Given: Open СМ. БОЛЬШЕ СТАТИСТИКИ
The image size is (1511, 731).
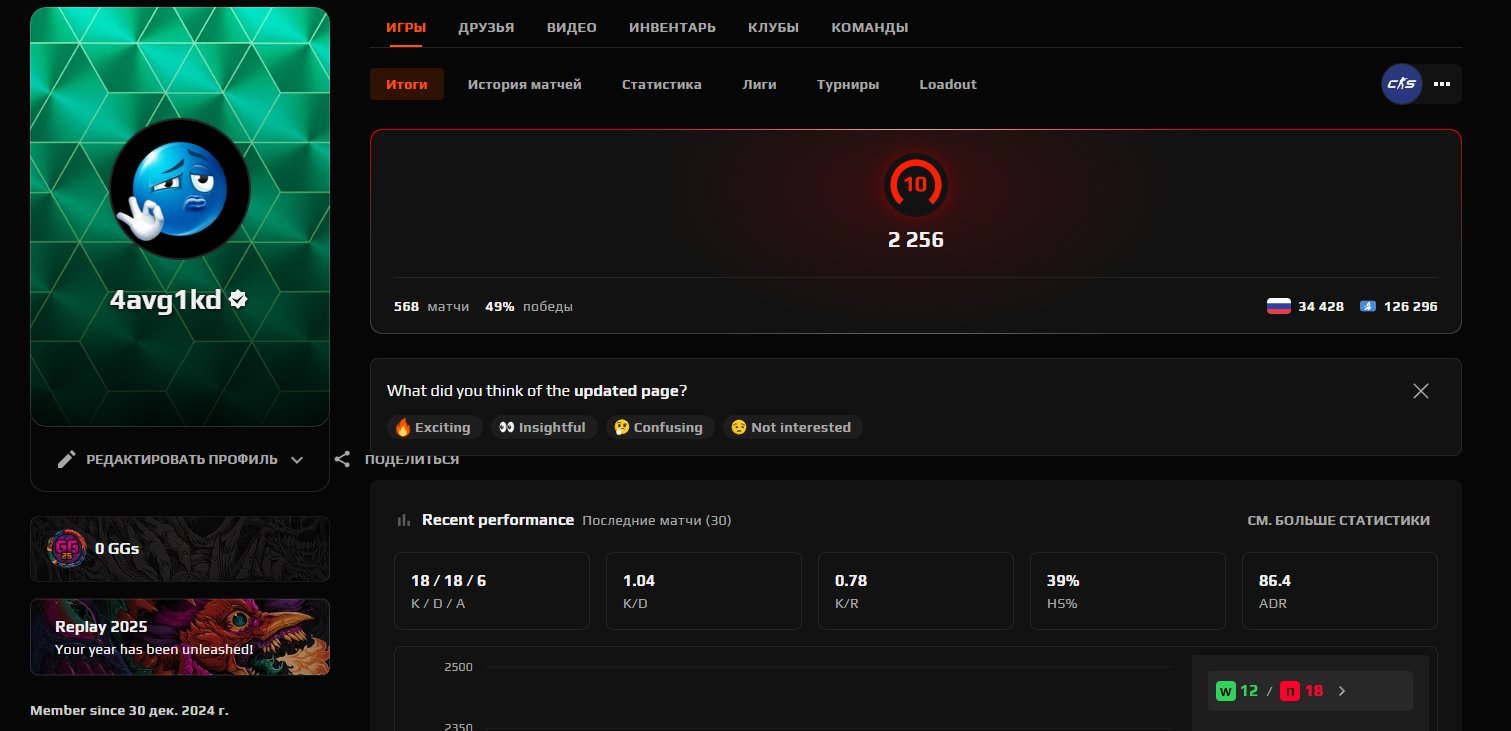Looking at the screenshot, I should click(x=1339, y=520).
